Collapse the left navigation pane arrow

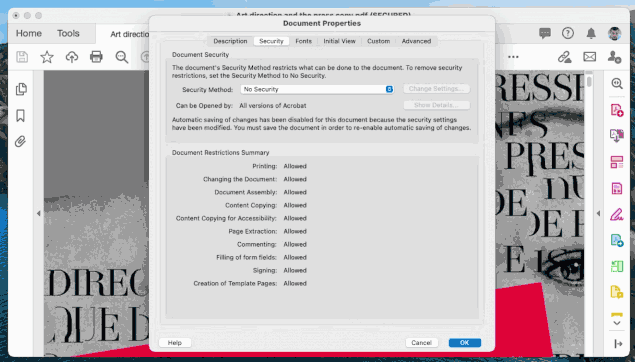tap(38, 213)
